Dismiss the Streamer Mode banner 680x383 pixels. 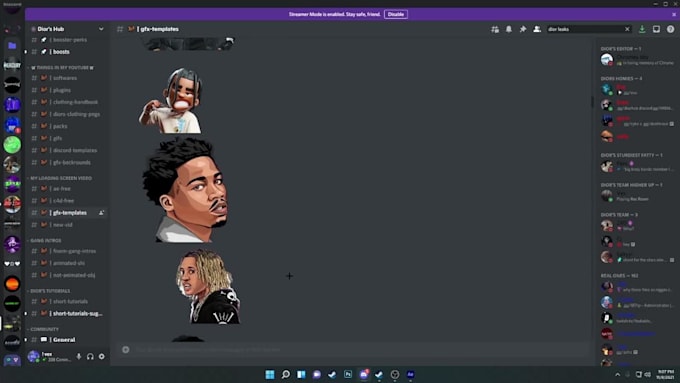click(x=674, y=14)
